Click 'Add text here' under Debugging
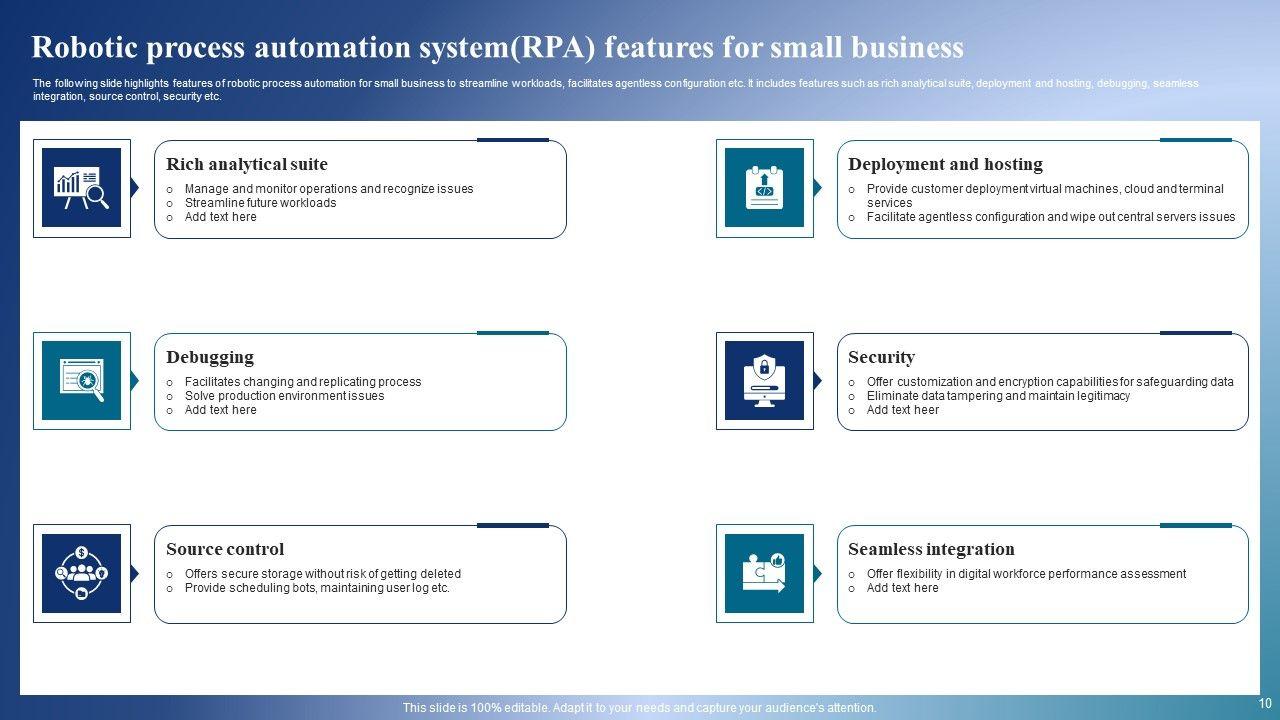 point(220,410)
